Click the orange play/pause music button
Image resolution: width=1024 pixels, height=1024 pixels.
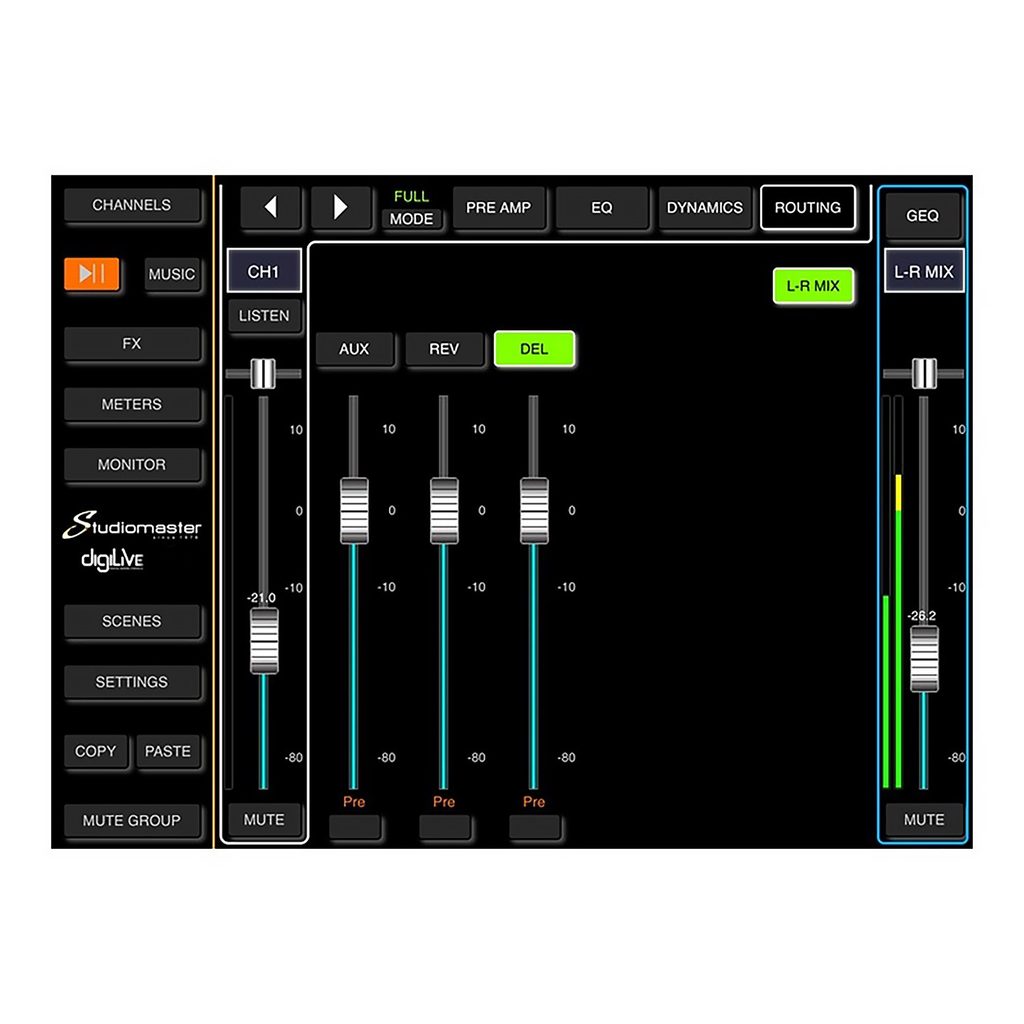tap(92, 274)
